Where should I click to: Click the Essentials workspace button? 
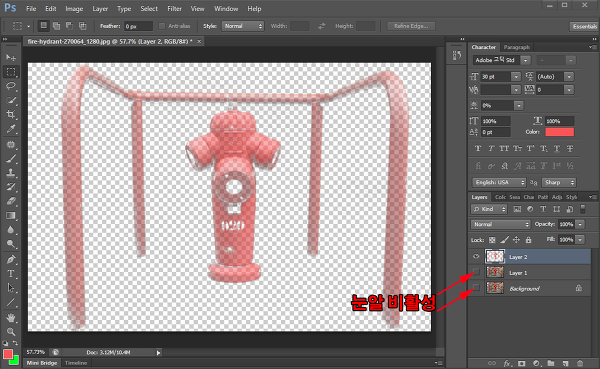(584, 26)
